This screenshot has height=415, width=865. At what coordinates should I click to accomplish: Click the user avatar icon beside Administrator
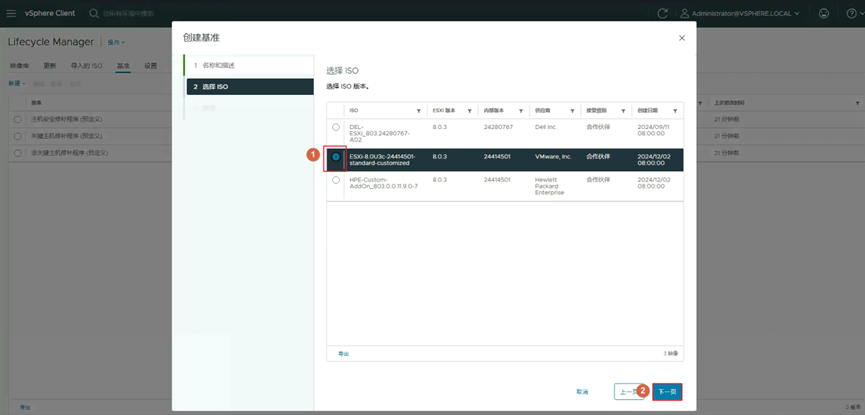click(x=685, y=13)
